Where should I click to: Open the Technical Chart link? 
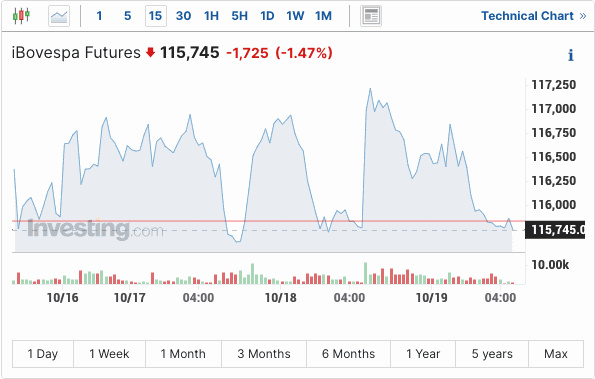(534, 16)
